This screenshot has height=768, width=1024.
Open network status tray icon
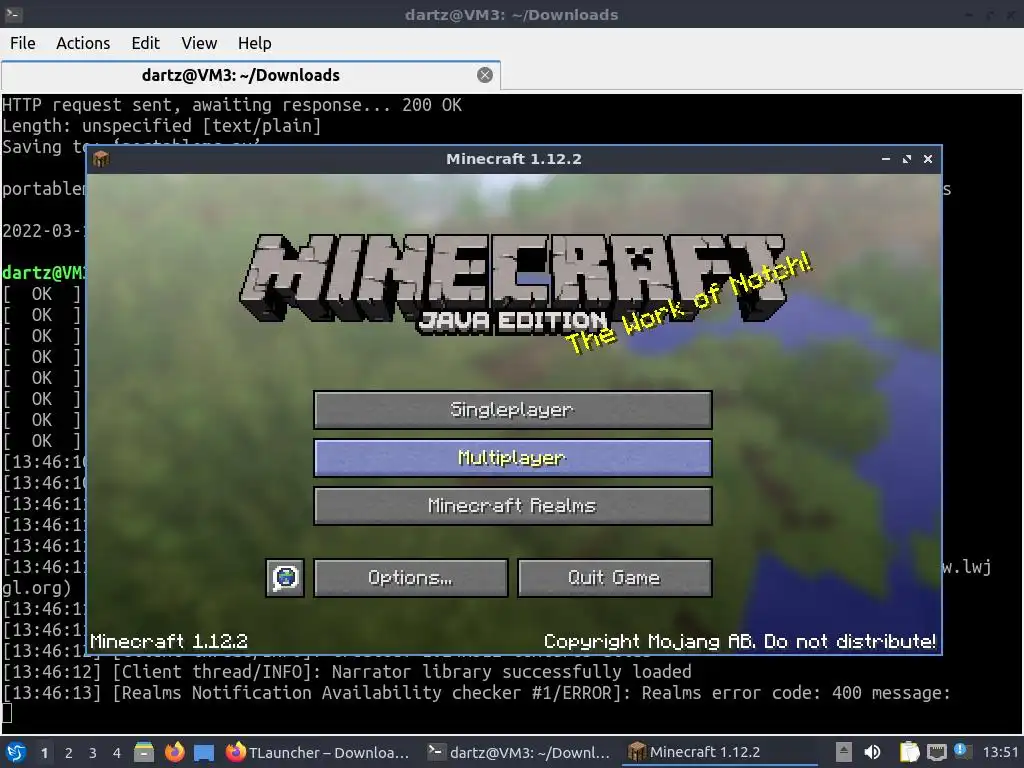(x=936, y=752)
